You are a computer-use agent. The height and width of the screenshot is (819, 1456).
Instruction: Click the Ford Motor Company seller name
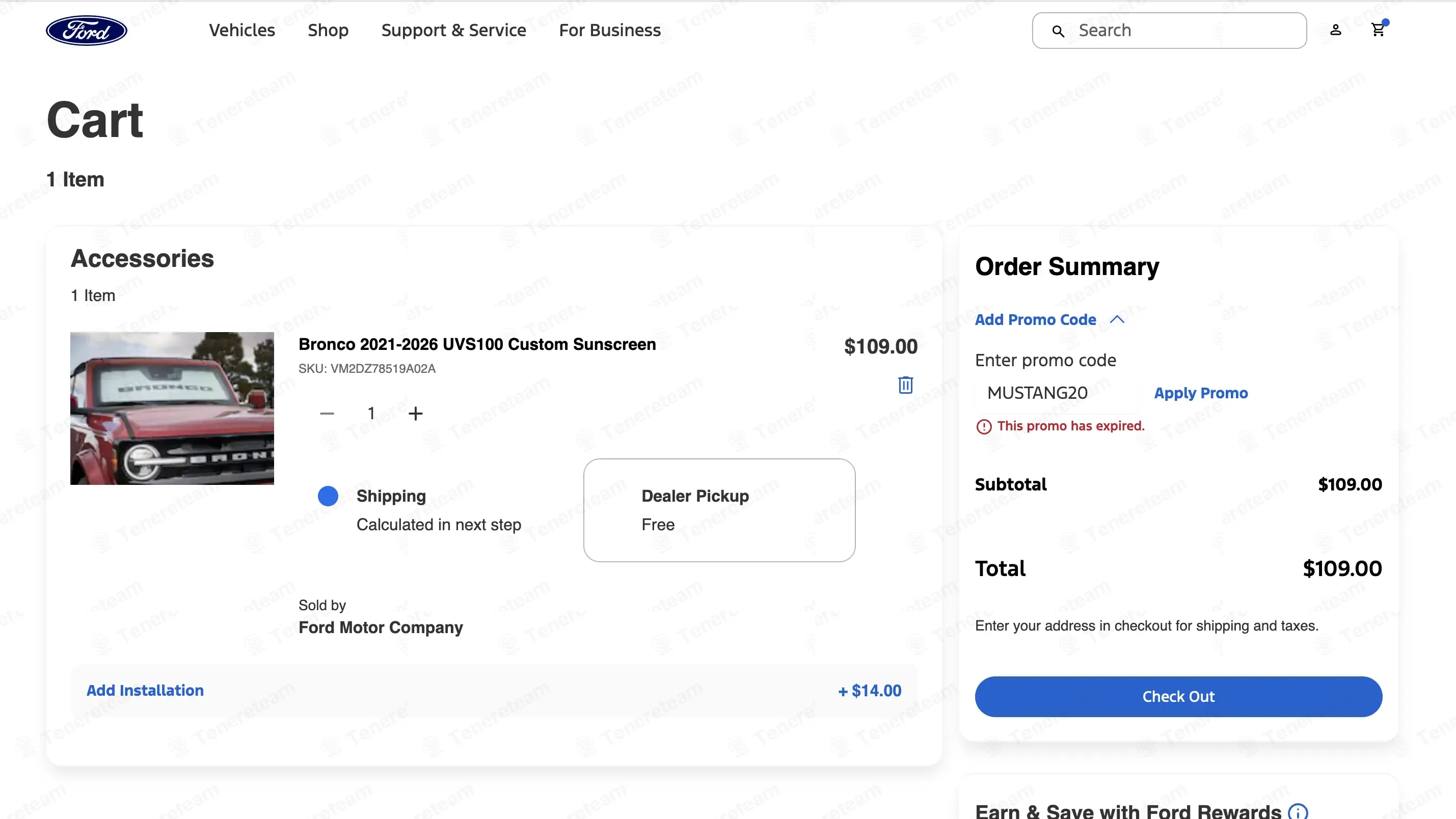[x=381, y=627]
